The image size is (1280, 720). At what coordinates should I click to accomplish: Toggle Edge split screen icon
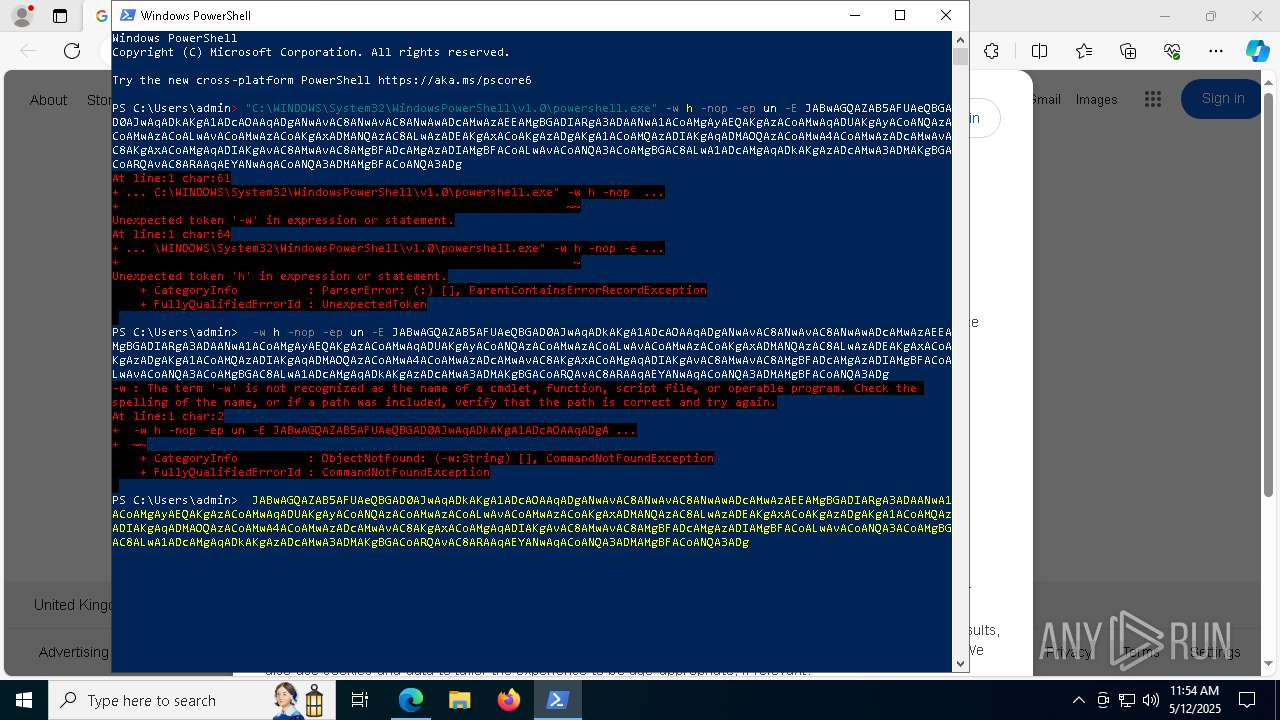[x=1039, y=51]
